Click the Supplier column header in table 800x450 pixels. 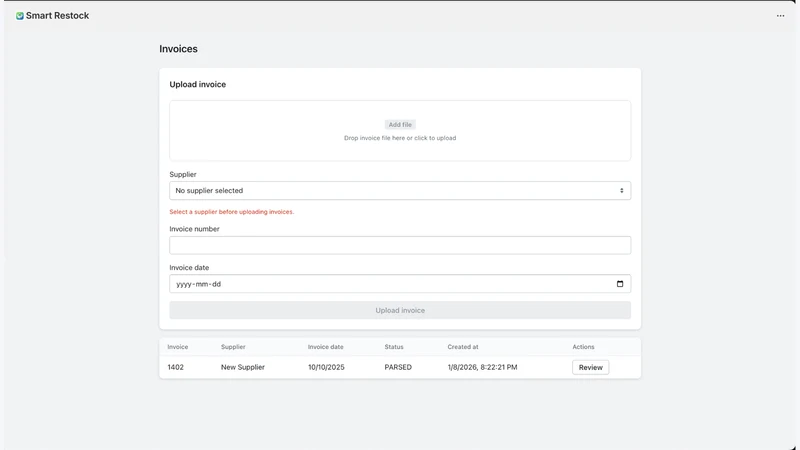233,347
